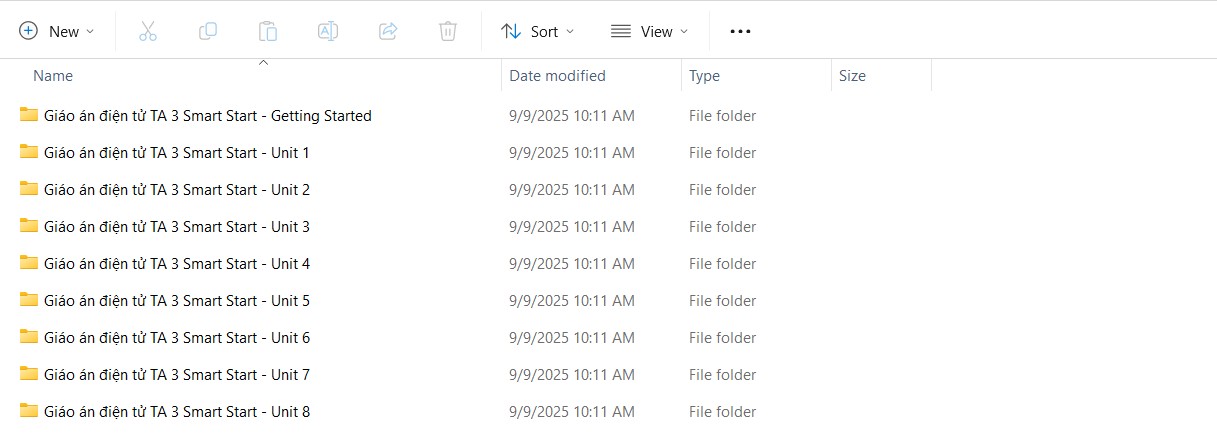Image resolution: width=1217 pixels, height=433 pixels.
Task: Select the Smart Start Unit 5 folder
Action: [x=177, y=301]
